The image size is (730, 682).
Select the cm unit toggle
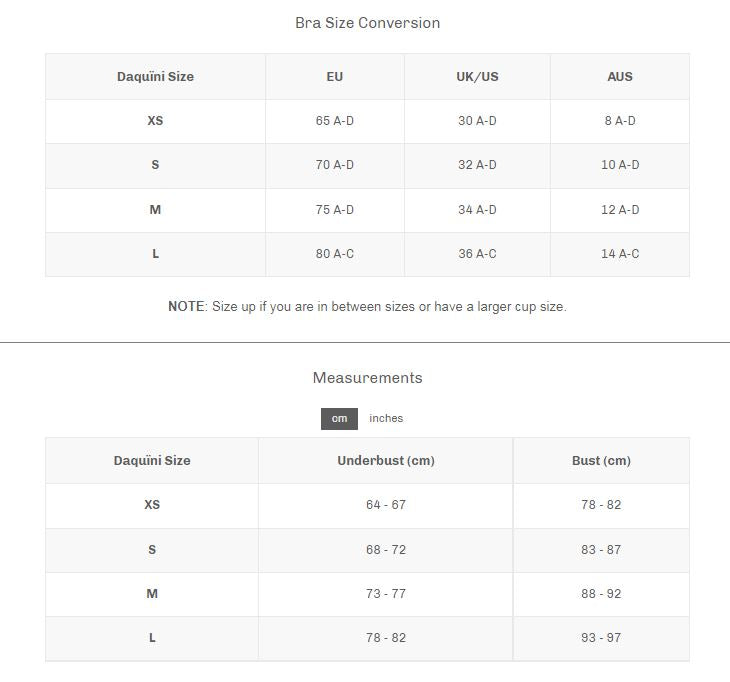(339, 418)
